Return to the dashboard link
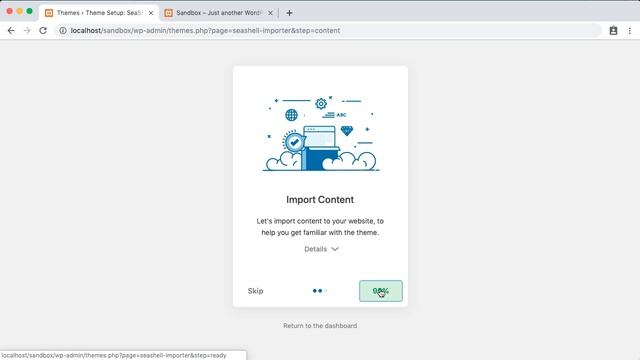Screen dimensions: 640x360 tap(320, 326)
